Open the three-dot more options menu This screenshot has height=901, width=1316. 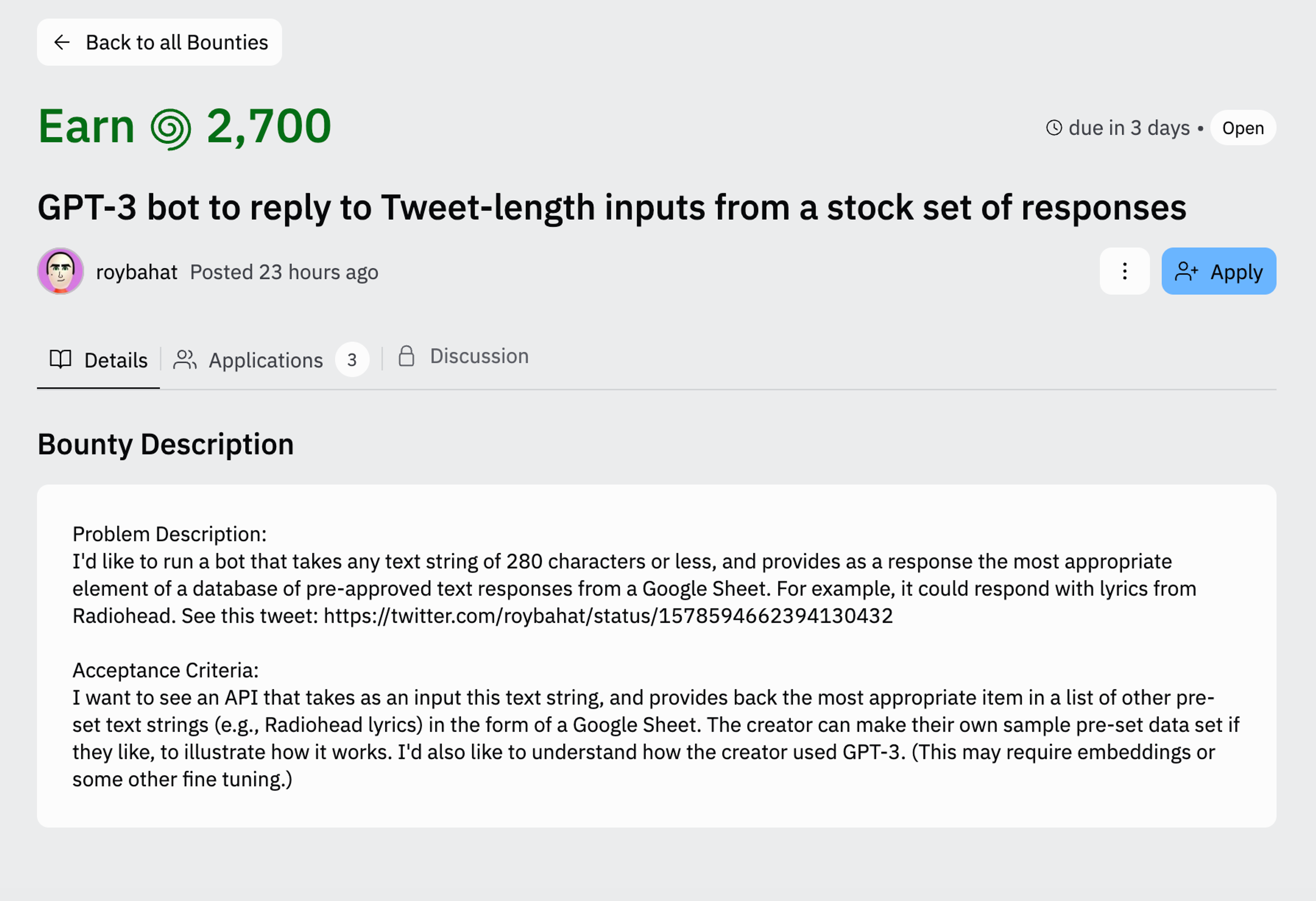coord(1125,271)
